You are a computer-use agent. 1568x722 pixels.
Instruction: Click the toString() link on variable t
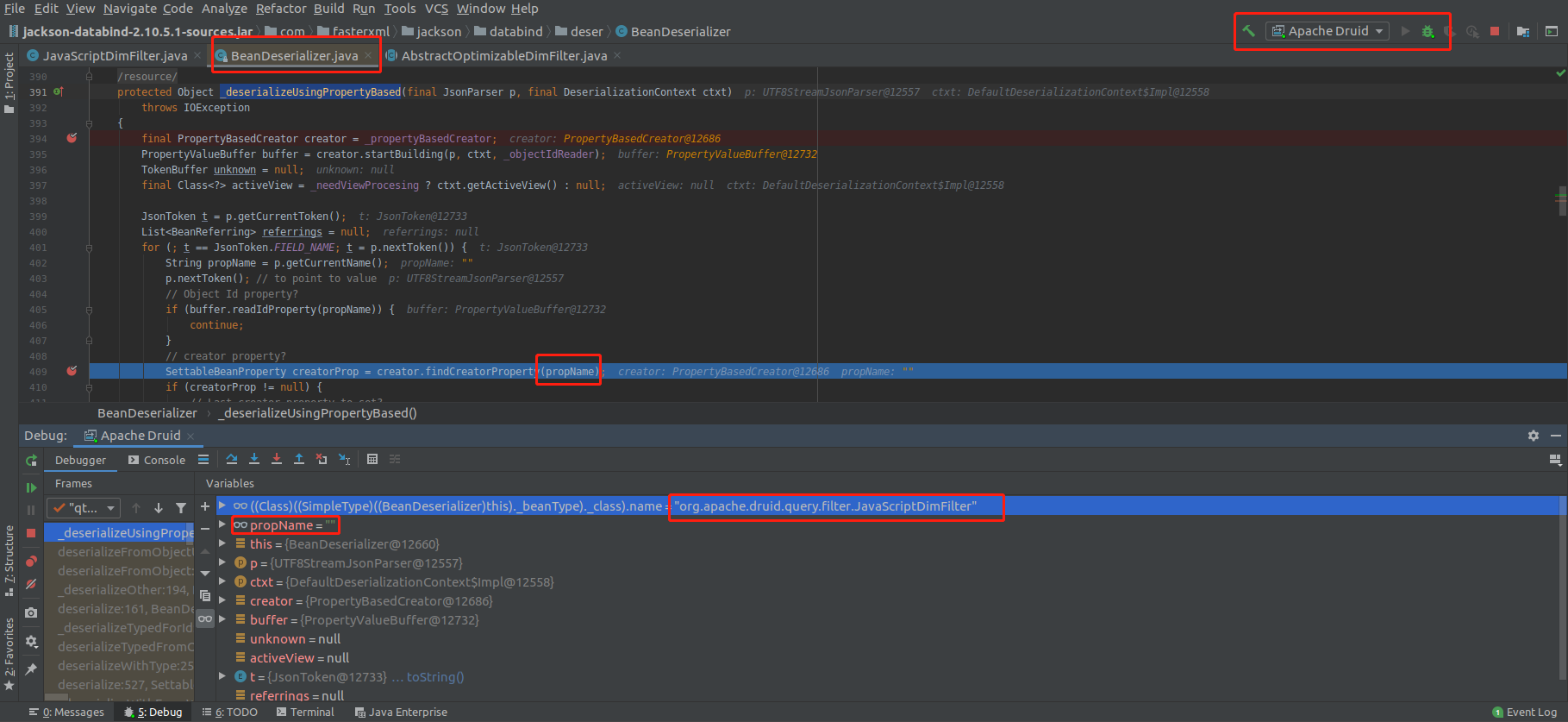pos(435,677)
